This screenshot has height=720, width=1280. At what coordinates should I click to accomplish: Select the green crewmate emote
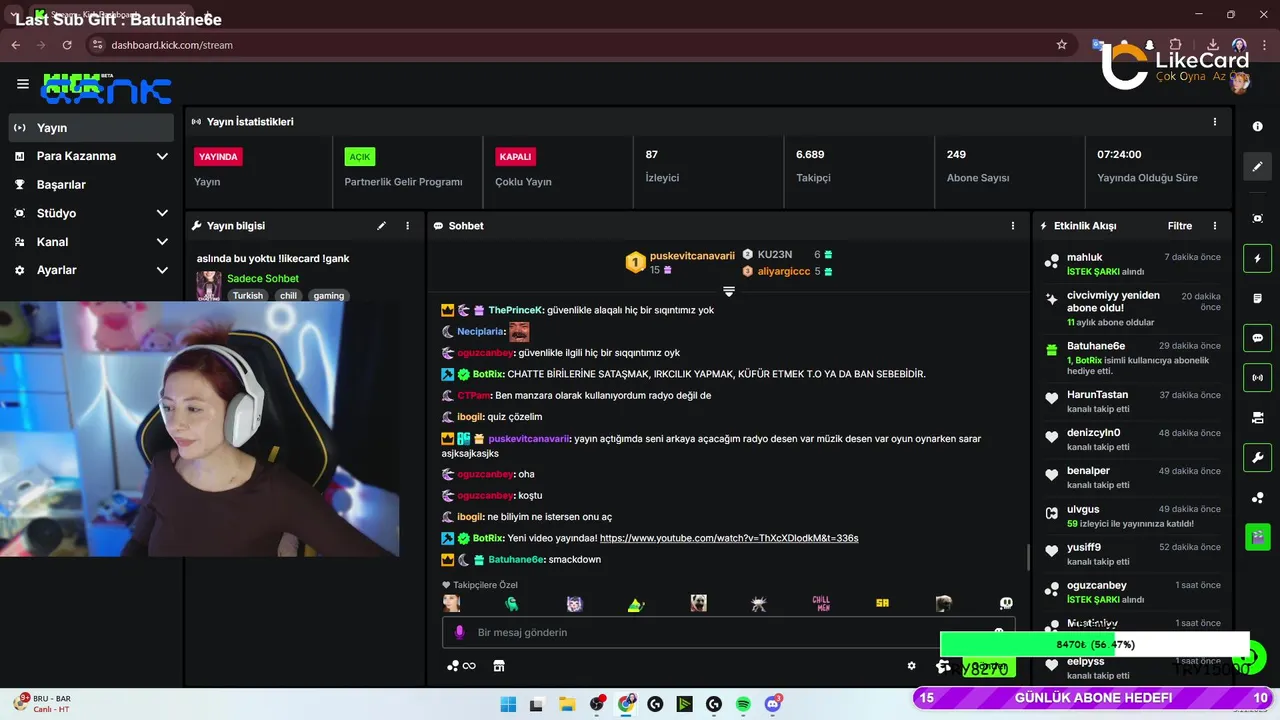coord(512,604)
